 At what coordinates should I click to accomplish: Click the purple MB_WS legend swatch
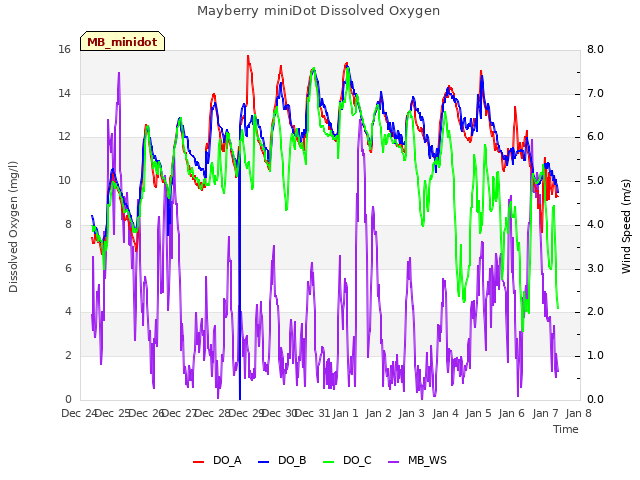(x=393, y=462)
